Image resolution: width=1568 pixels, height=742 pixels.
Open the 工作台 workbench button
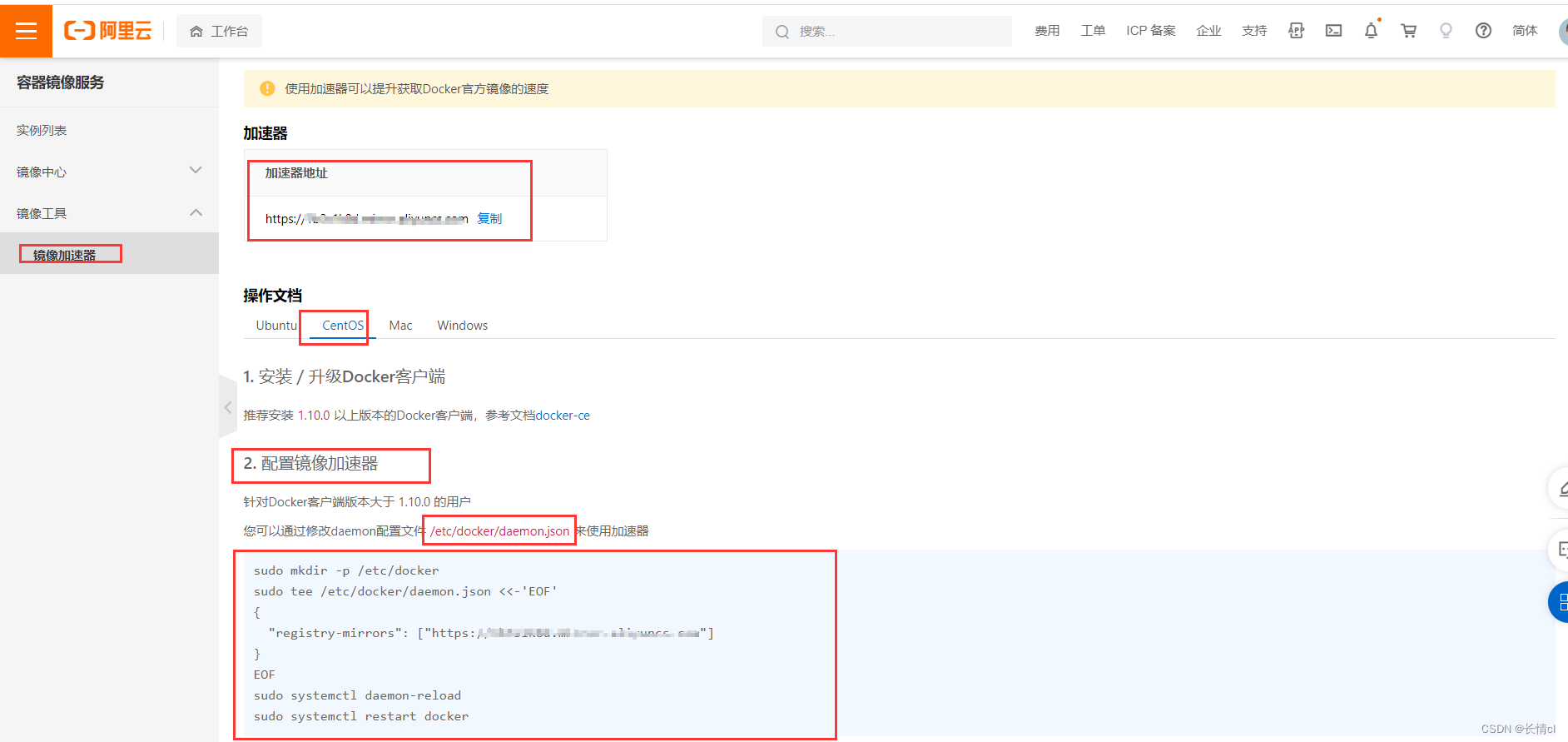click(x=219, y=31)
